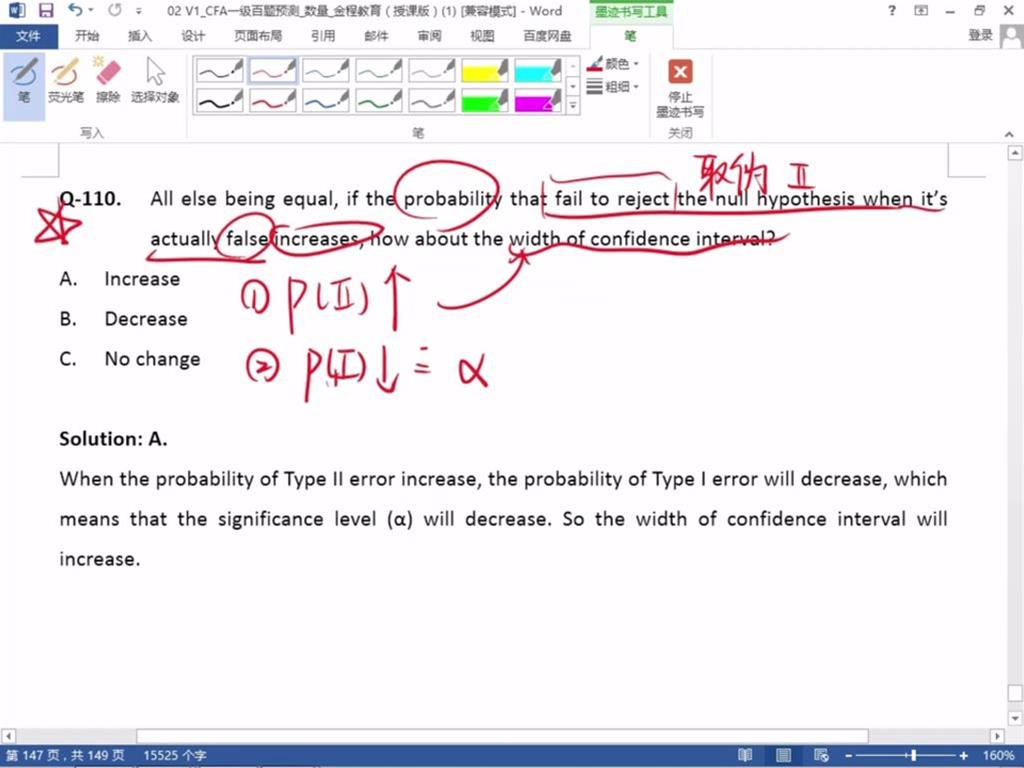The width and height of the screenshot is (1024, 768).
Task: Click vertical scrollbar down arrow
Action: 1014,718
